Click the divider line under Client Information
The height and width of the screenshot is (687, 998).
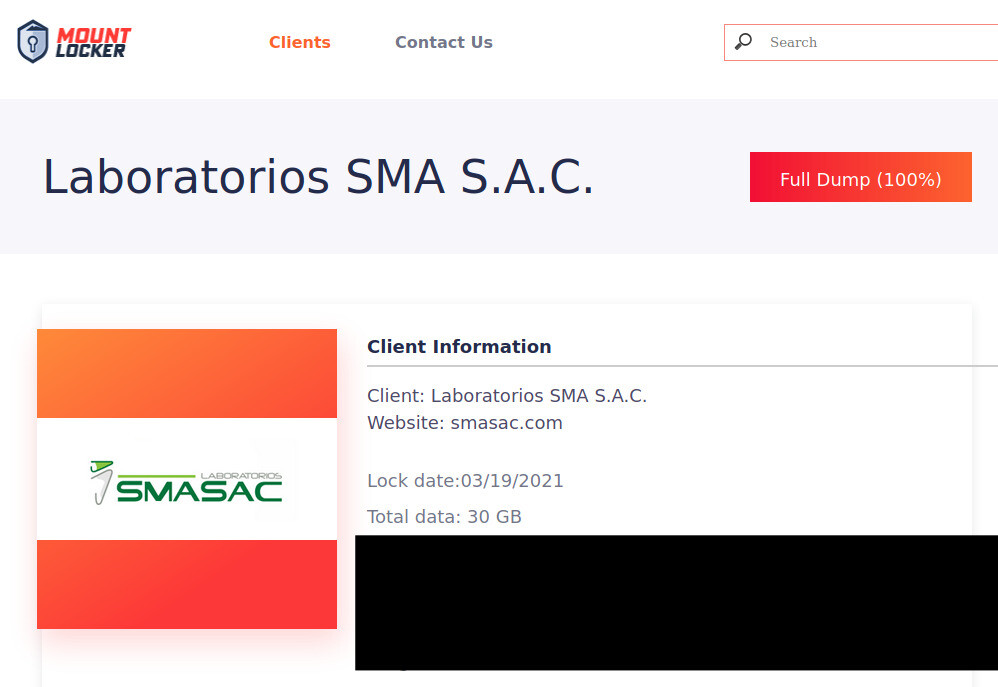(x=682, y=366)
